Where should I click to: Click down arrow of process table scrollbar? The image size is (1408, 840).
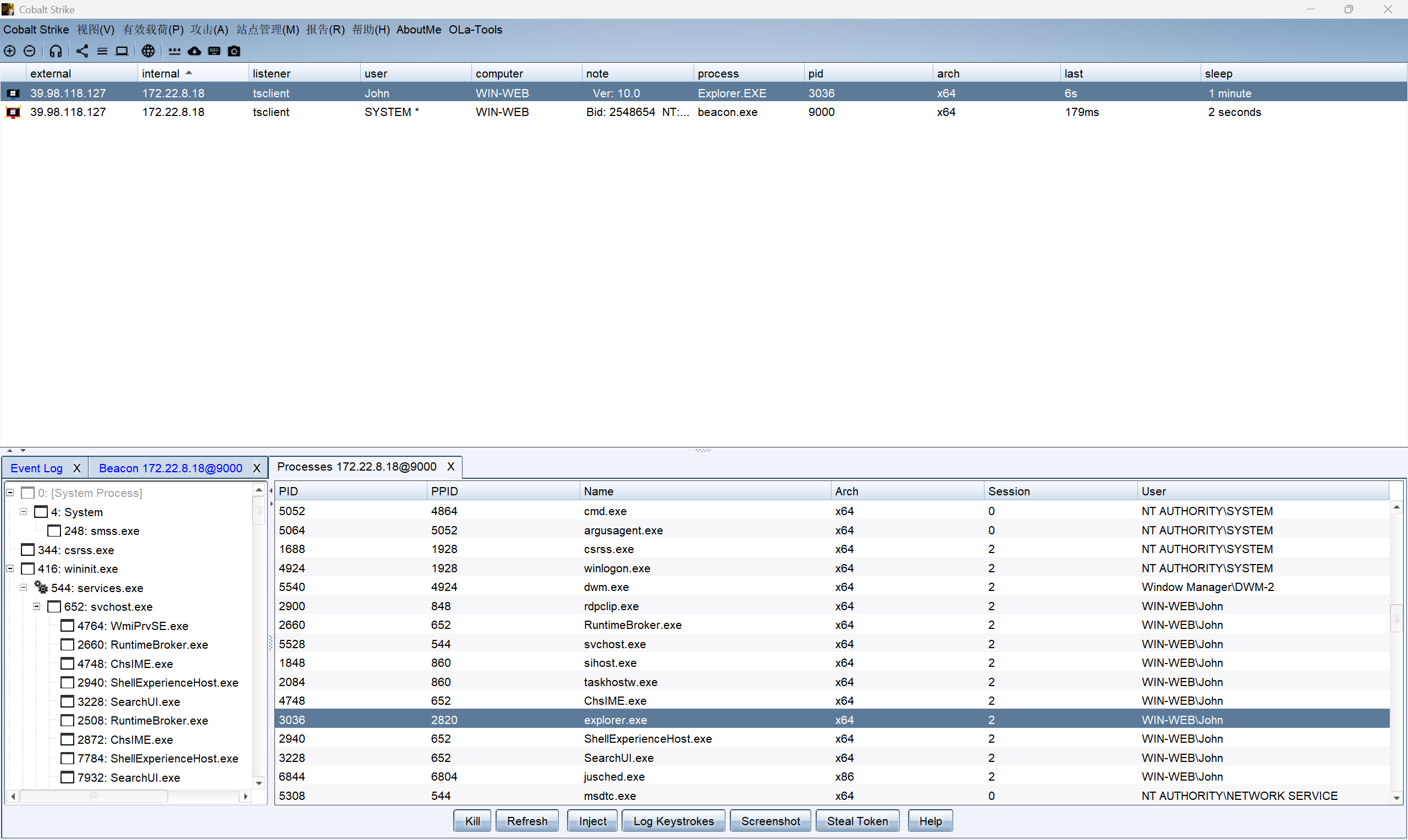coord(1396,798)
